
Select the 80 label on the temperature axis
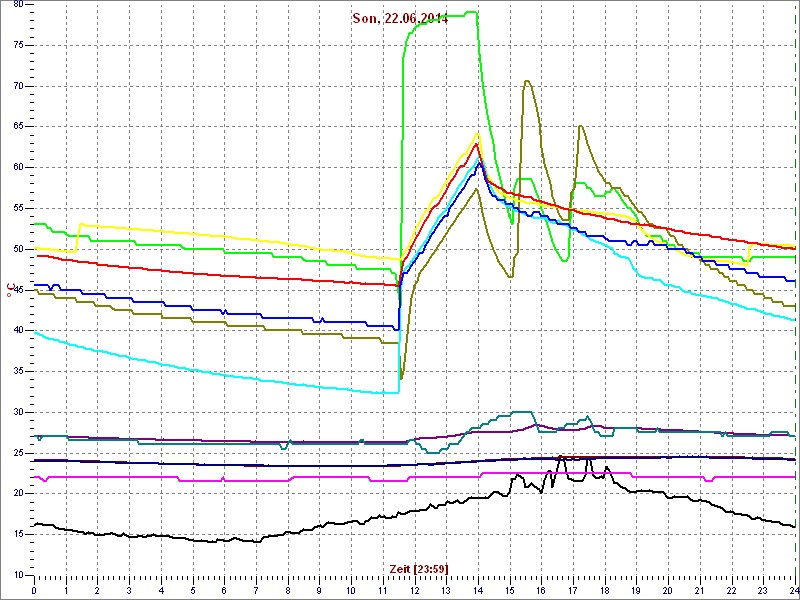[x=17, y=5]
